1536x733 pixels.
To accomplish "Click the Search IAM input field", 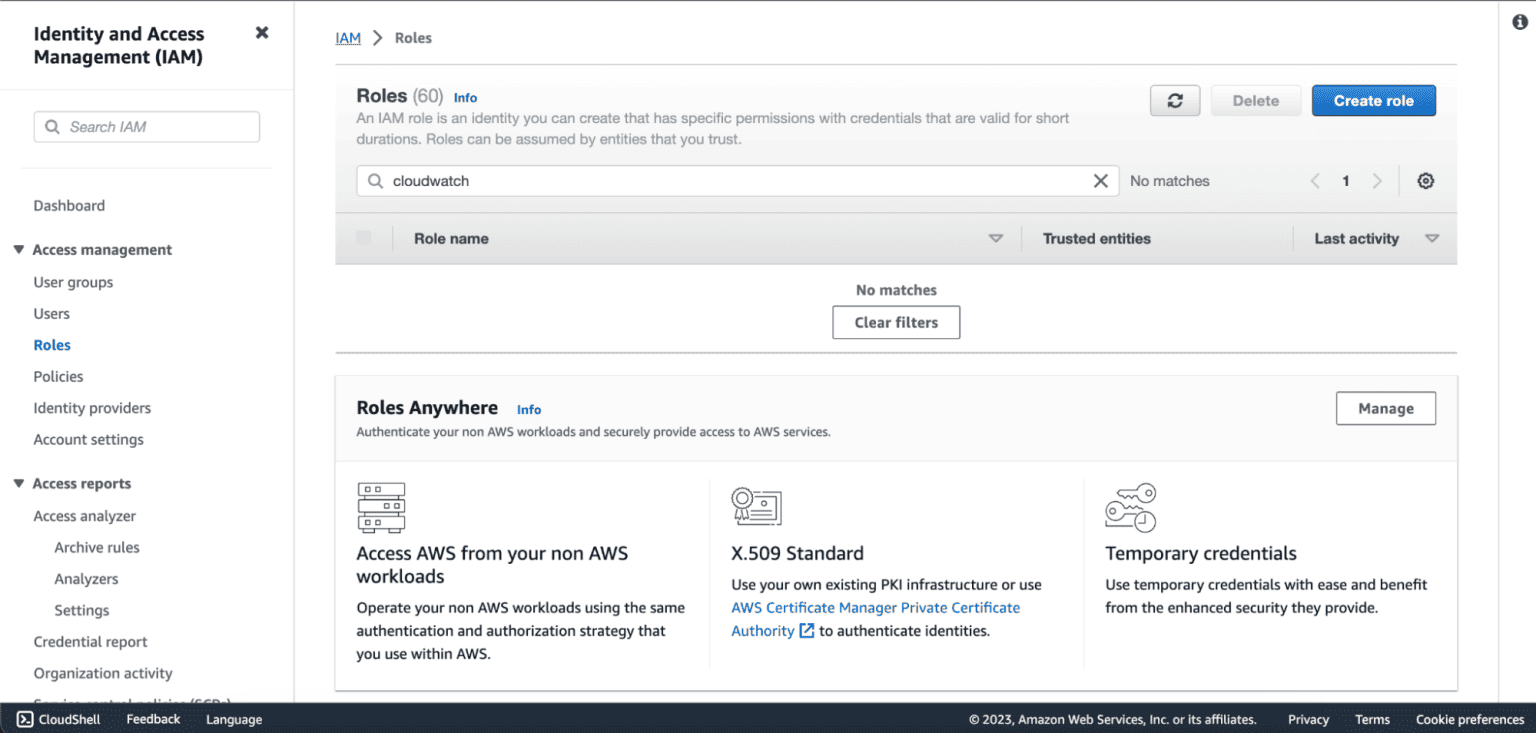I will pos(147,127).
